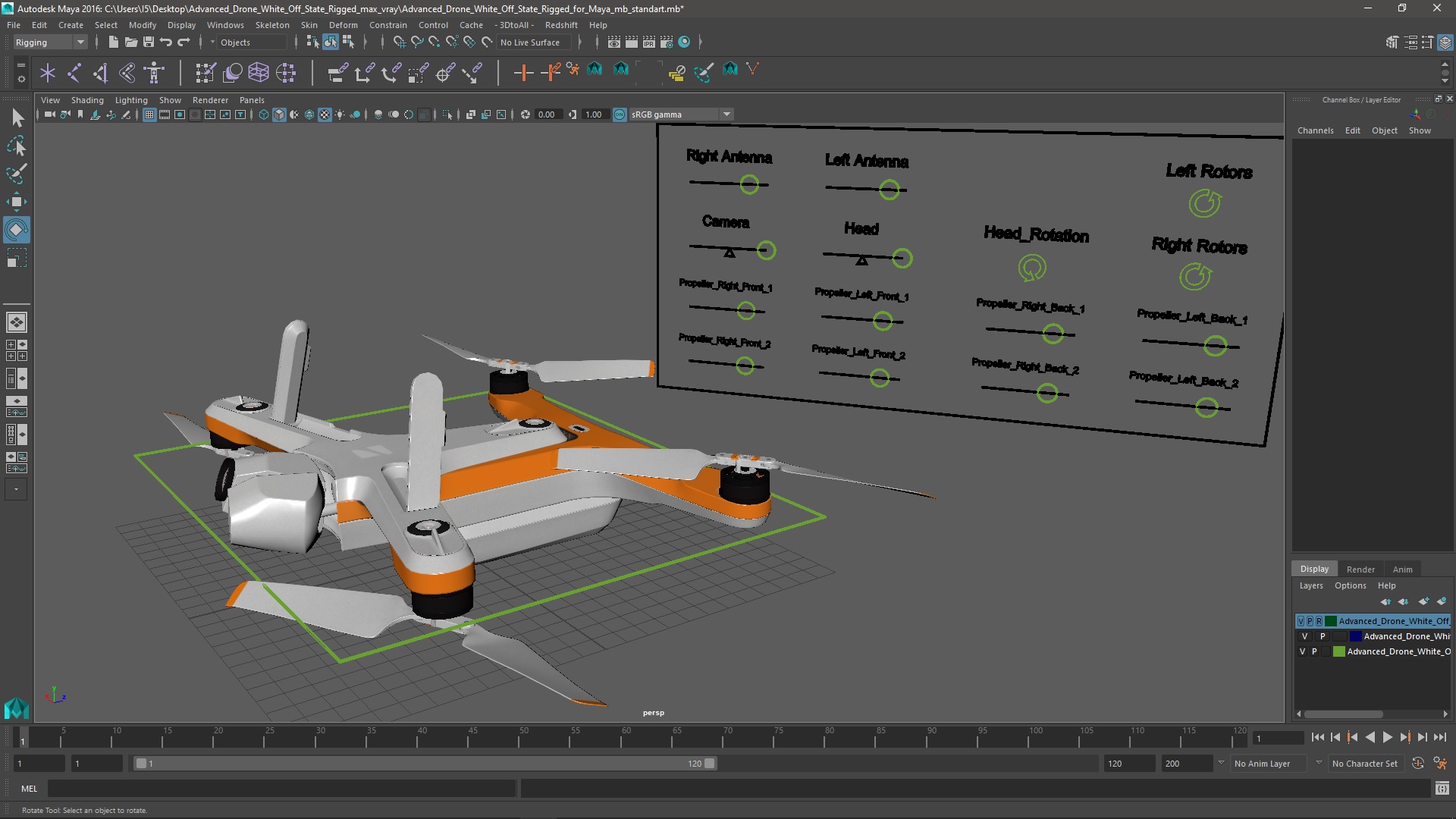Image resolution: width=1456 pixels, height=819 pixels.
Task: Click the Human IK figure icon on shelf
Action: pyautogui.click(x=155, y=73)
